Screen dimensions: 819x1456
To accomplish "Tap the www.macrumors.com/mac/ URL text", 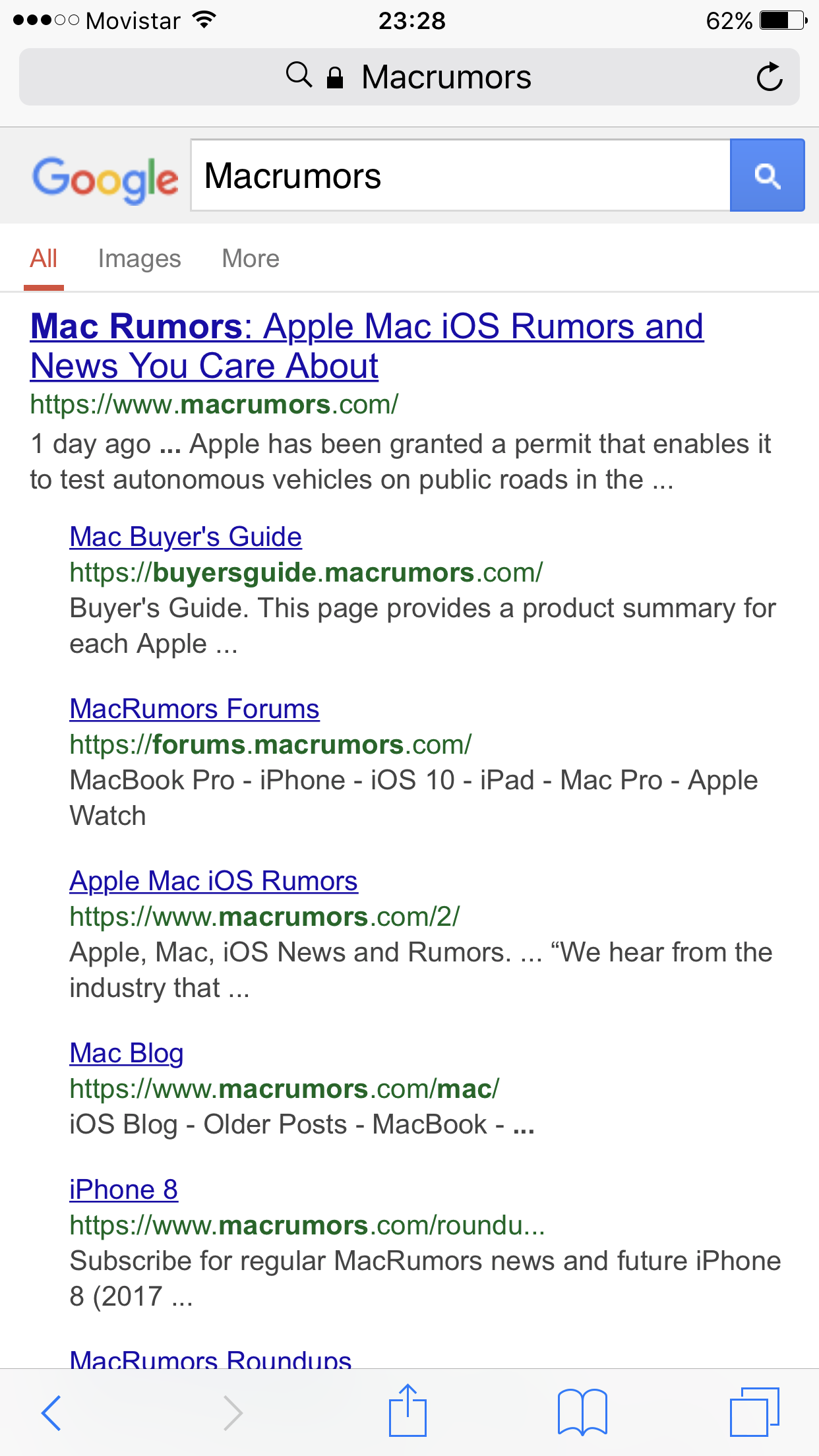I will [284, 1089].
